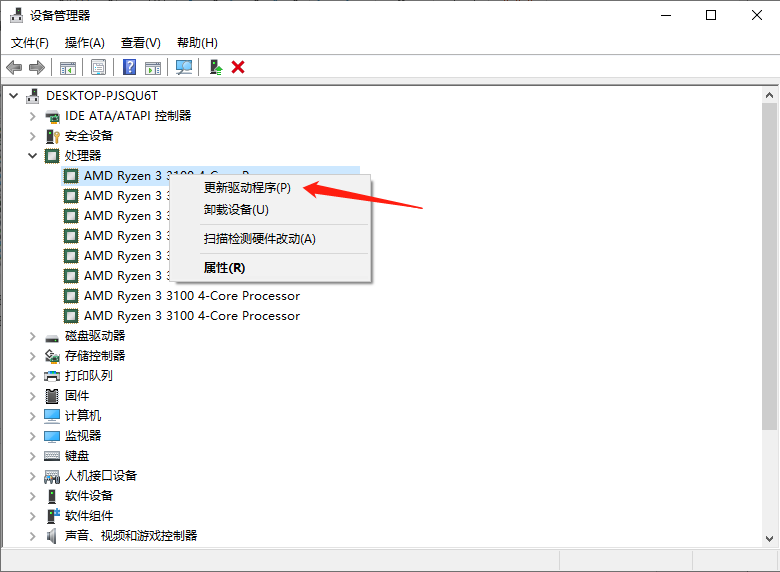The width and height of the screenshot is (780, 572).
Task: Expand the 软件组件 node
Action: tap(33, 516)
